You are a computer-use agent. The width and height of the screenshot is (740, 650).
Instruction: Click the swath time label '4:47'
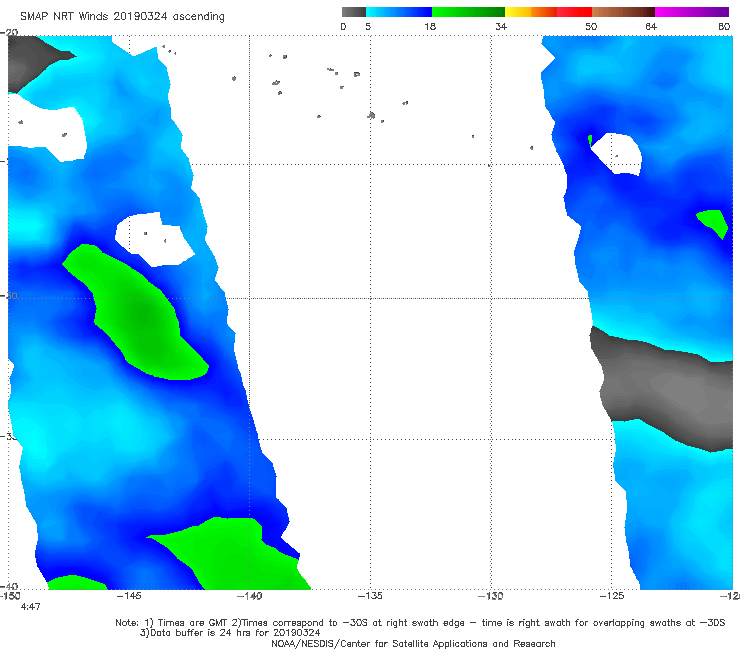coord(31,607)
